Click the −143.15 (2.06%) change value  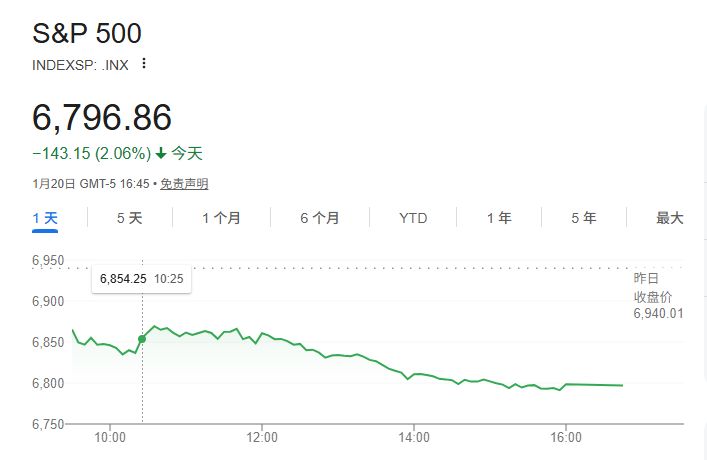coord(92,154)
